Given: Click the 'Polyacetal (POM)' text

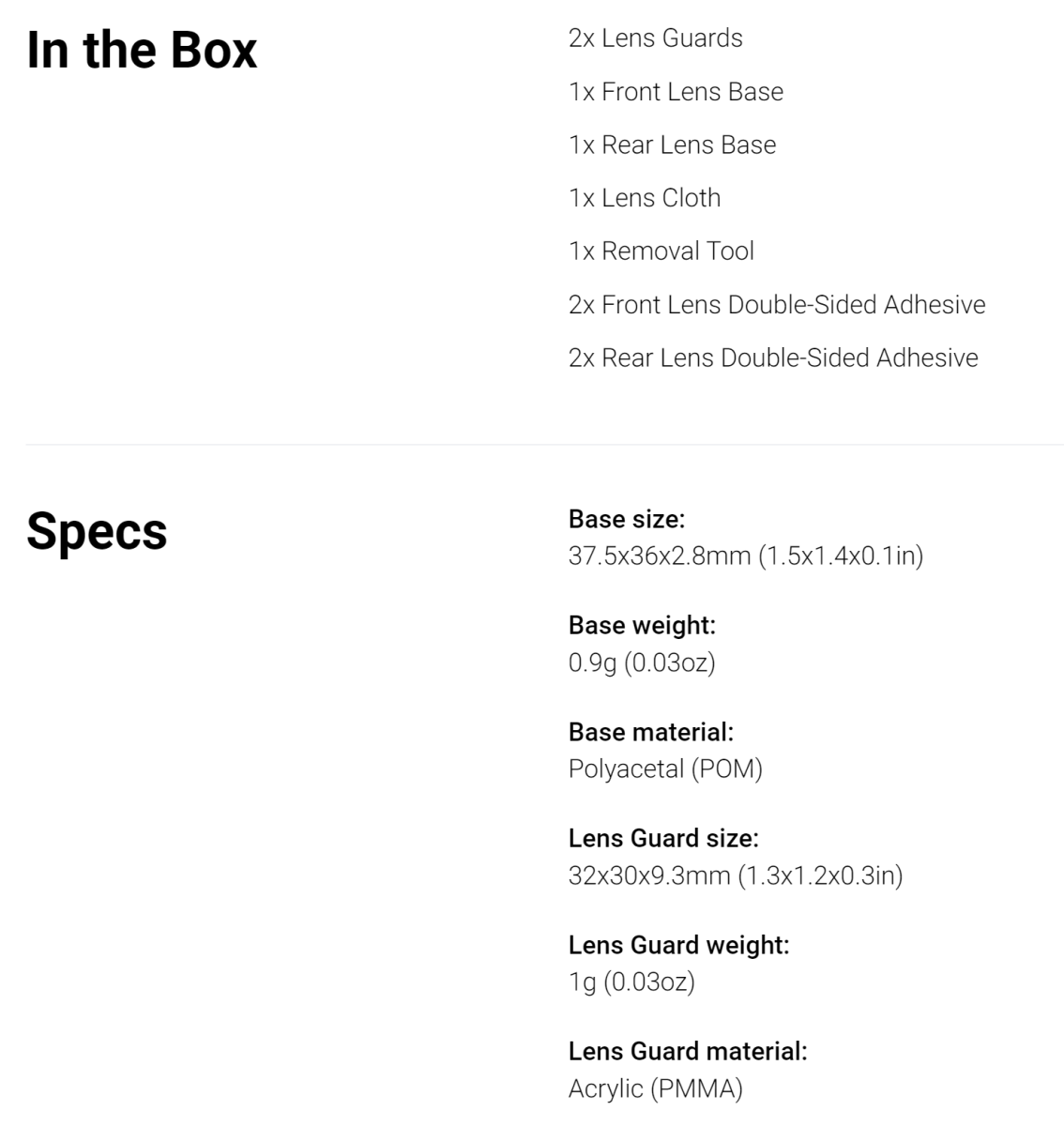Looking at the screenshot, I should (665, 769).
